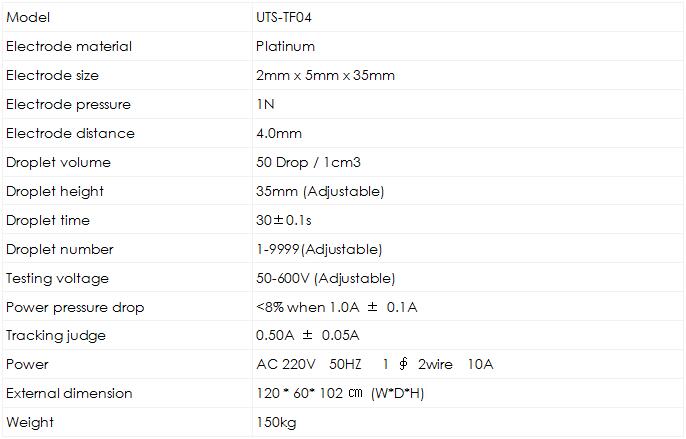Select the 50-600V (Adjustable) value

coord(326,278)
